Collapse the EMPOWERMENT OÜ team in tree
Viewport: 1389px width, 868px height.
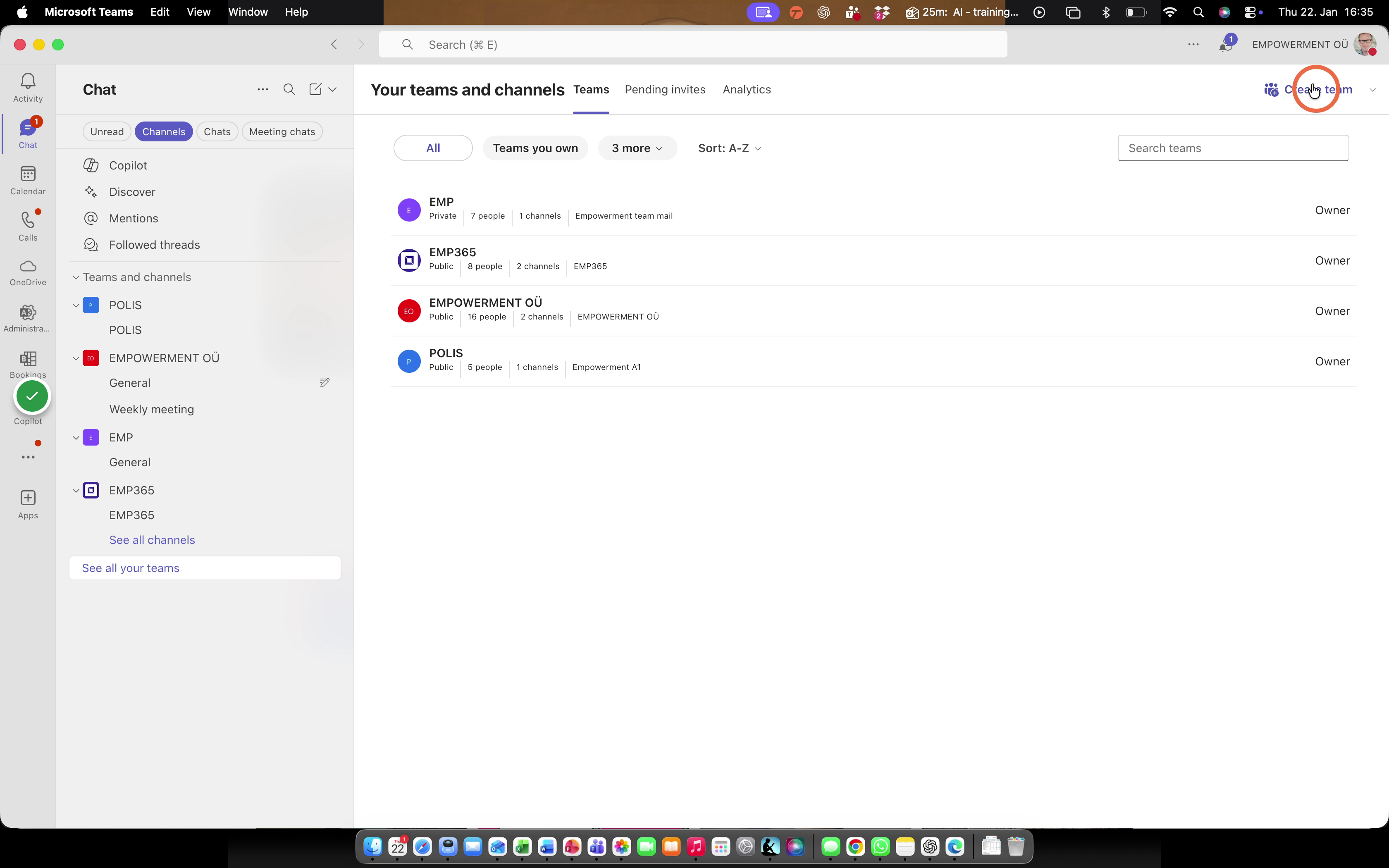[x=75, y=358]
